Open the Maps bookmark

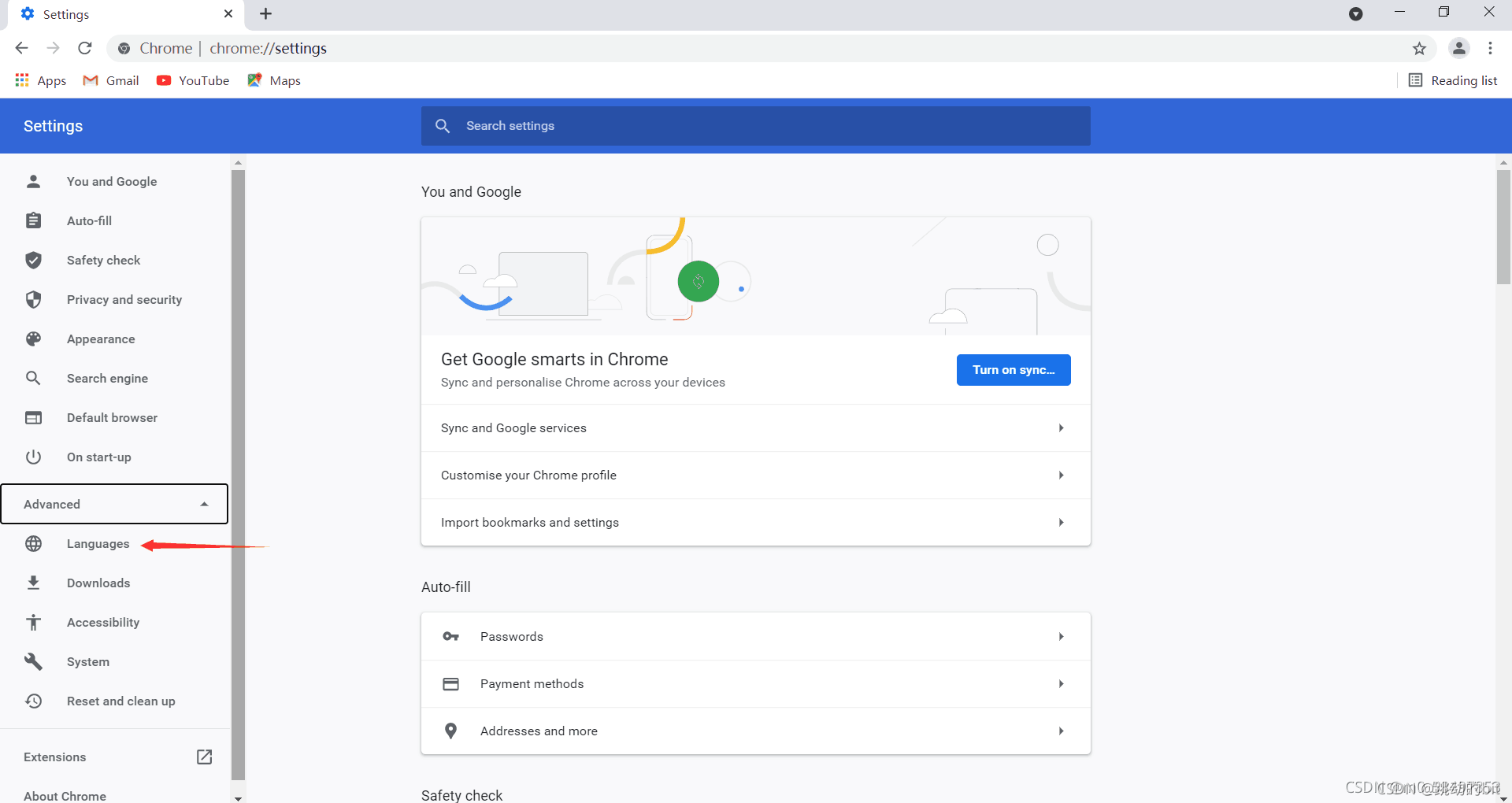coord(274,80)
